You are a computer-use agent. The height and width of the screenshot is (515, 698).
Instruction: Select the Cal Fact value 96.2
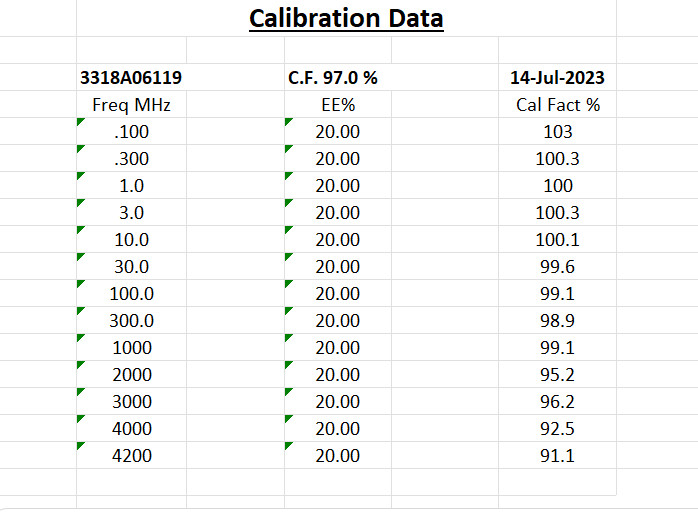point(557,401)
